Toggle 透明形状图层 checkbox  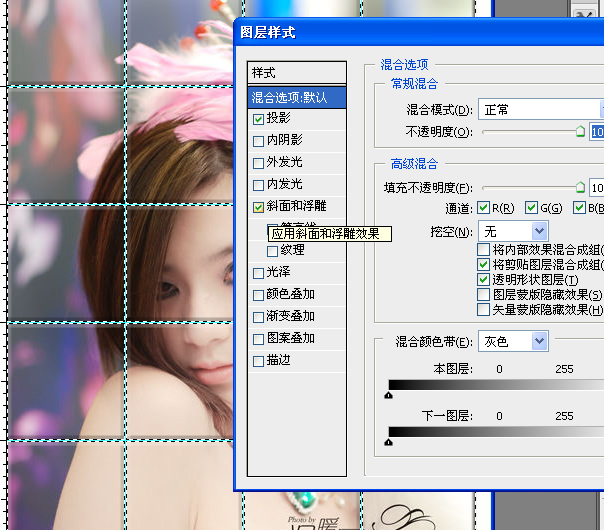click(483, 279)
